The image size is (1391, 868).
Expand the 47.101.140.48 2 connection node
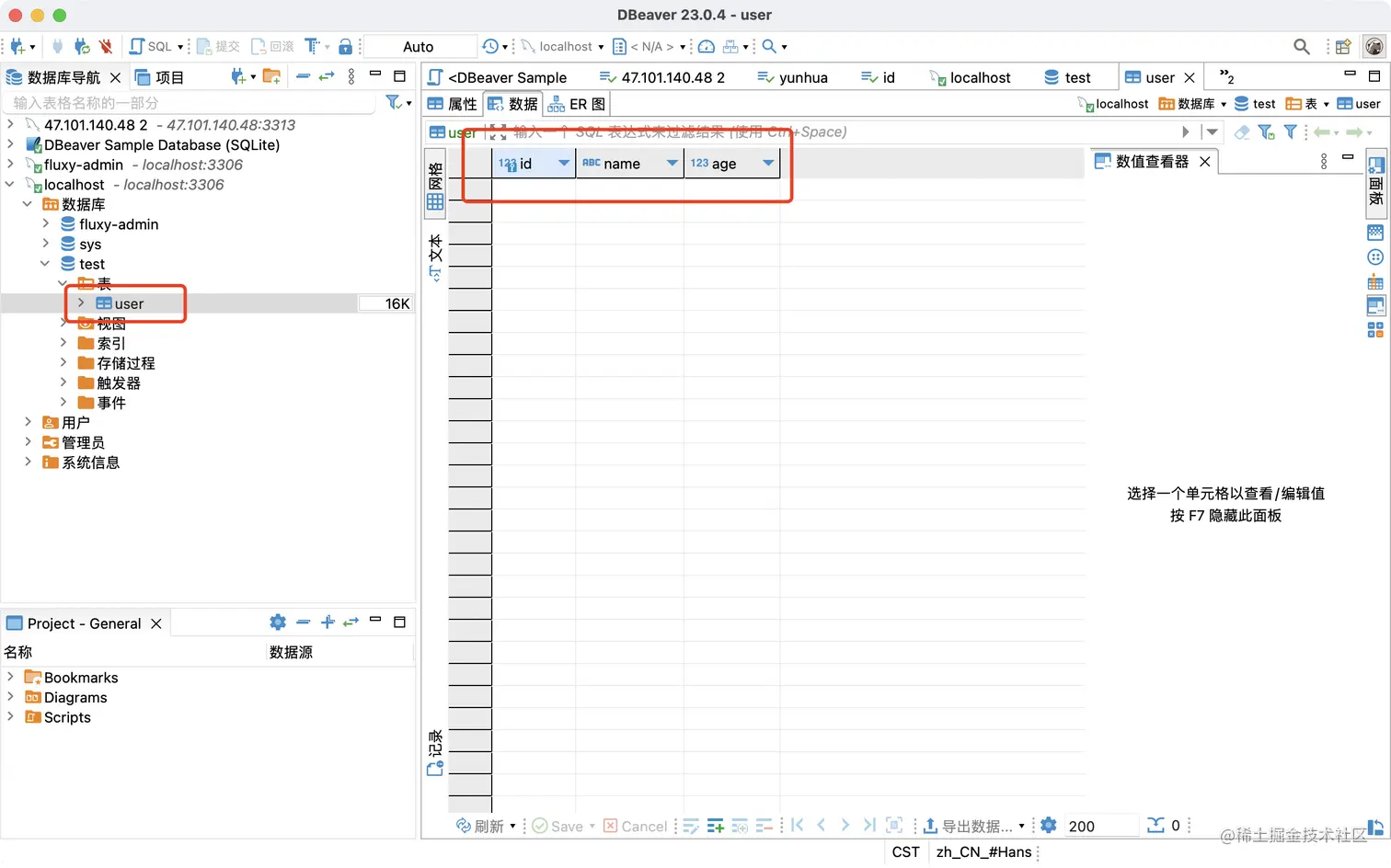coord(10,124)
